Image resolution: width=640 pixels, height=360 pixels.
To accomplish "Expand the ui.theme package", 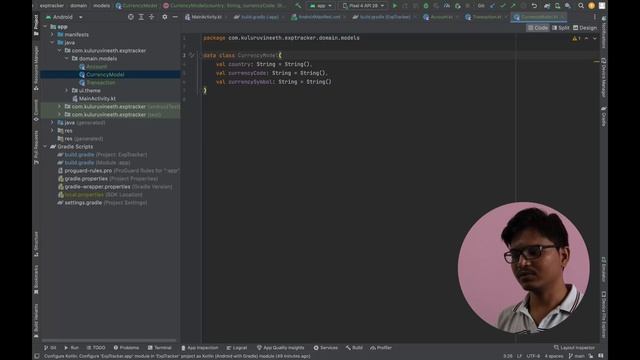I will pyautogui.click(x=67, y=91).
